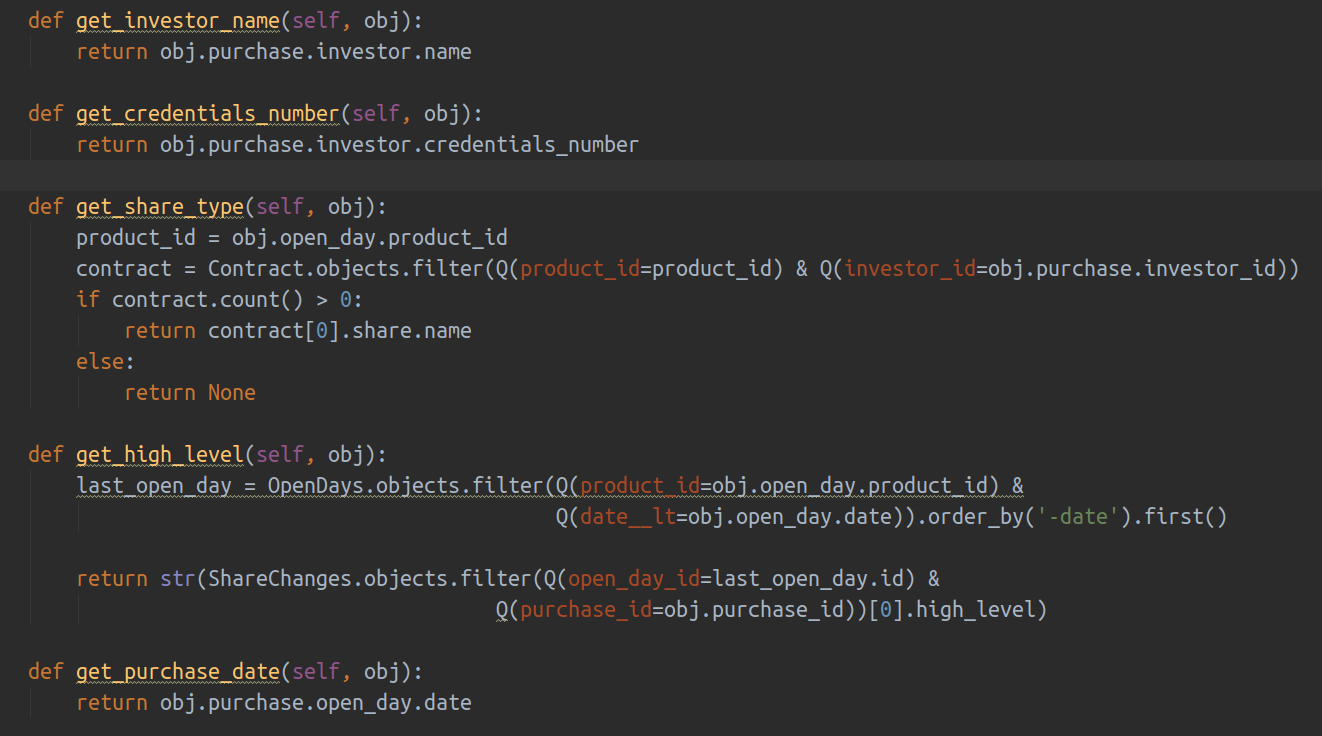1322x736 pixels.
Task: Click the 'product_id = obj.open_day.product_id' line
Action: 292,237
